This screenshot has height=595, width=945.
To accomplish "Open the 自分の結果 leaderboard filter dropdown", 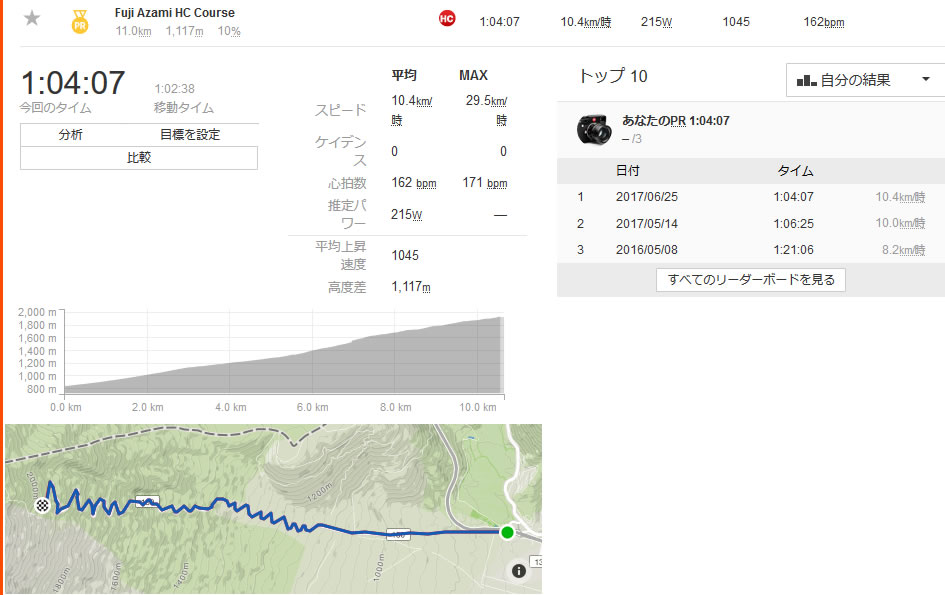I will click(x=864, y=80).
